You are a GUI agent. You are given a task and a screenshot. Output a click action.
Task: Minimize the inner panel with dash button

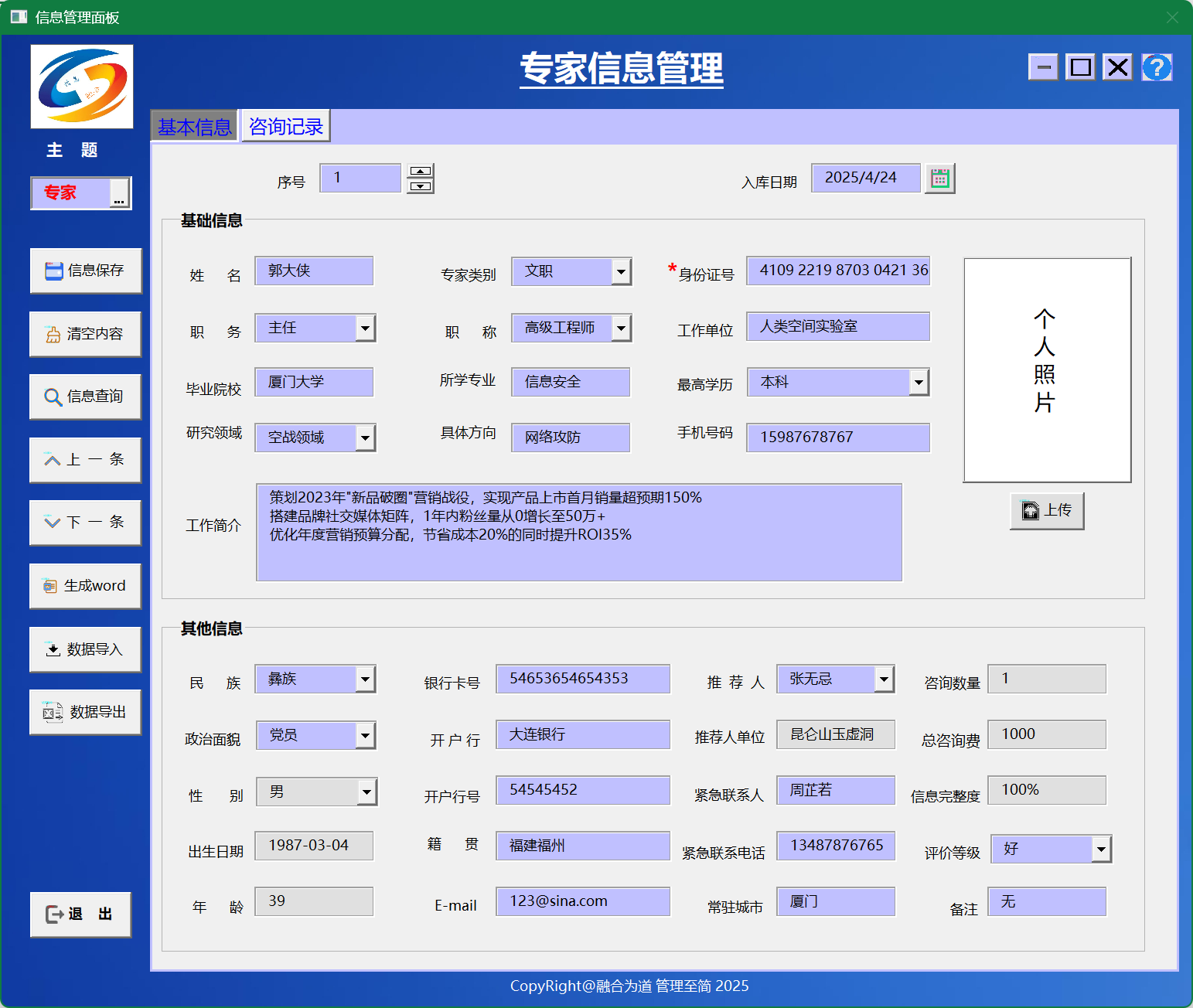click(1043, 67)
